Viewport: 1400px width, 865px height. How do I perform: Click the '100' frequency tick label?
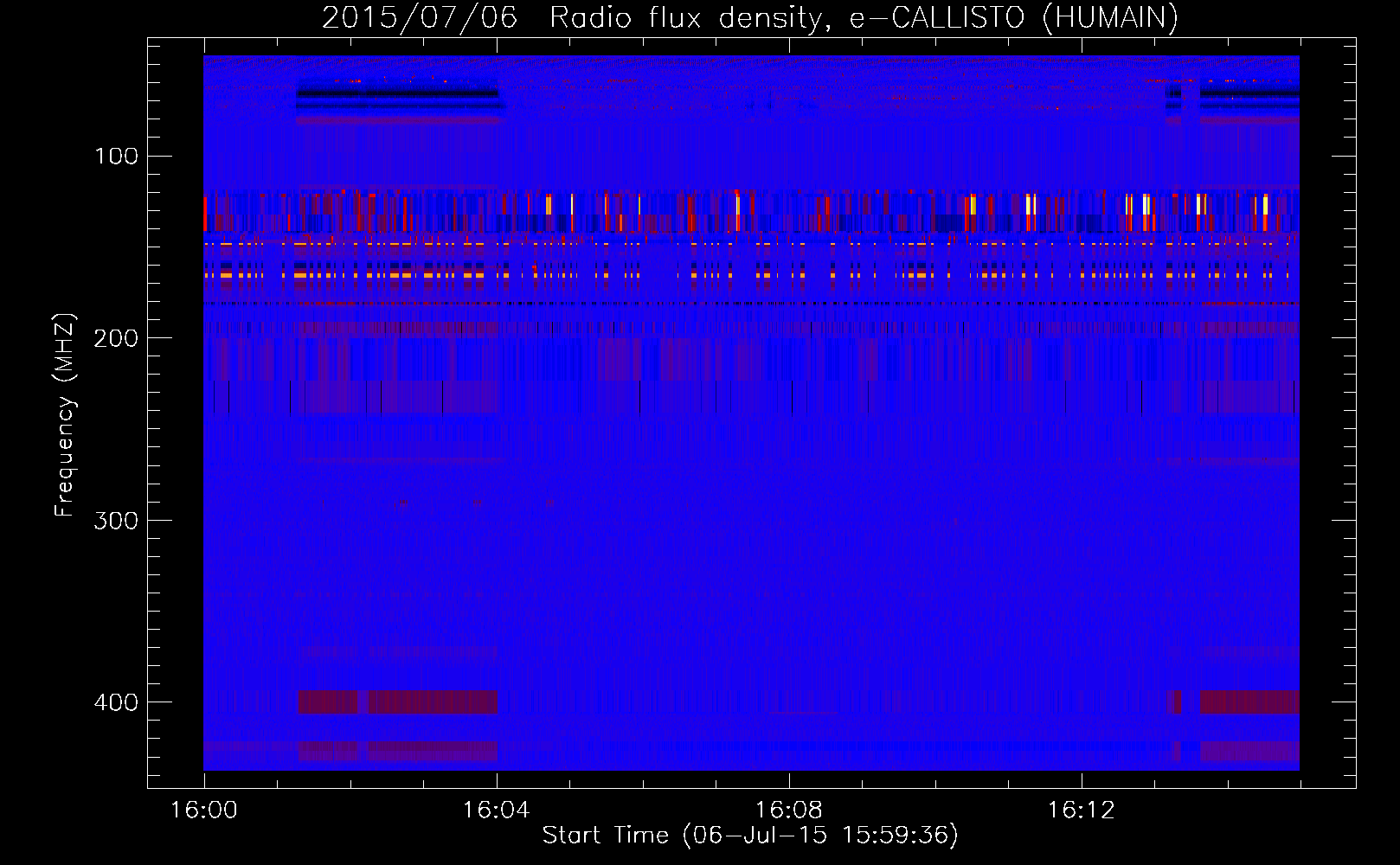pyautogui.click(x=117, y=156)
